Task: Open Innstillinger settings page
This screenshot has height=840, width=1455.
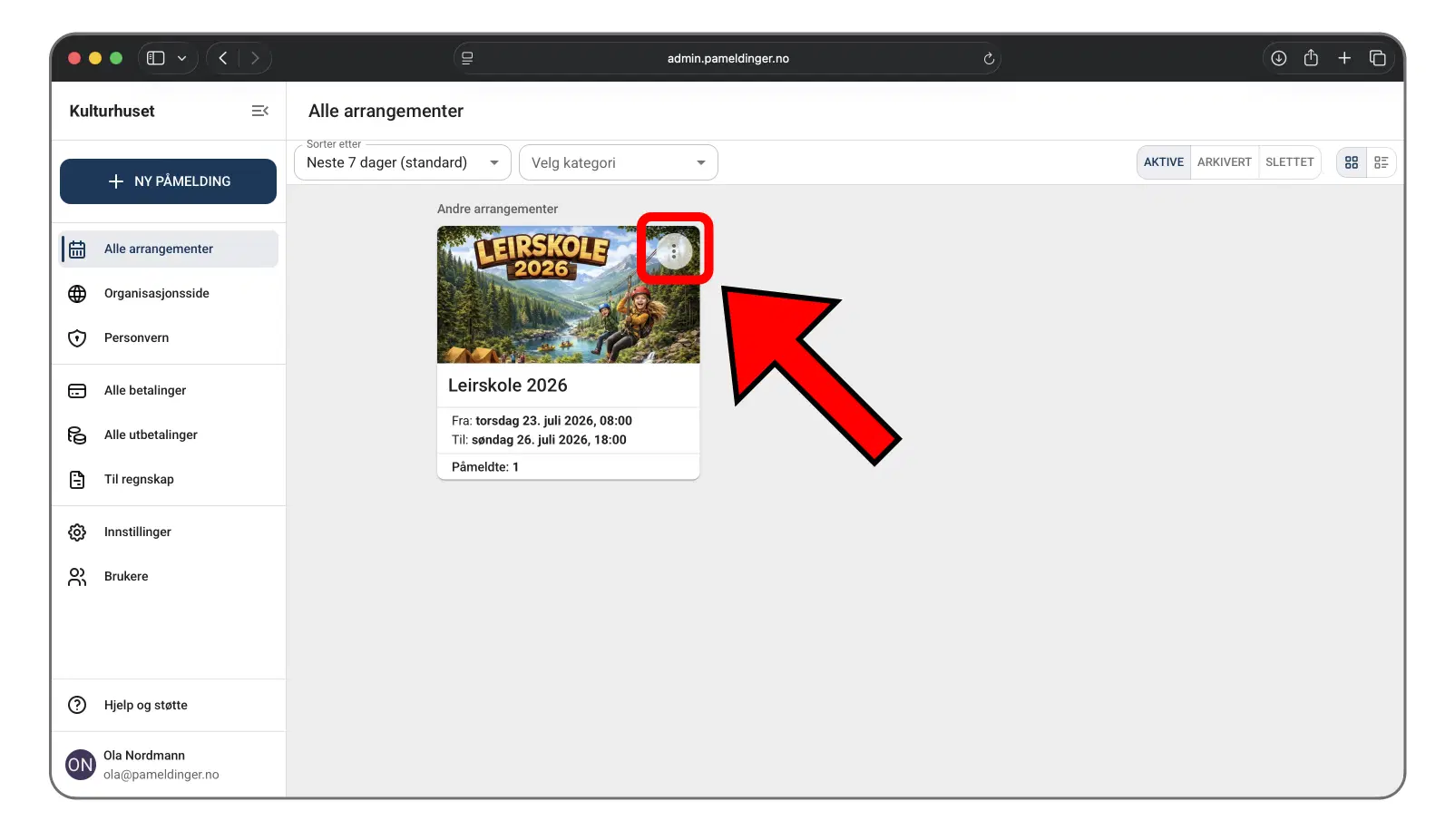Action: 137,532
